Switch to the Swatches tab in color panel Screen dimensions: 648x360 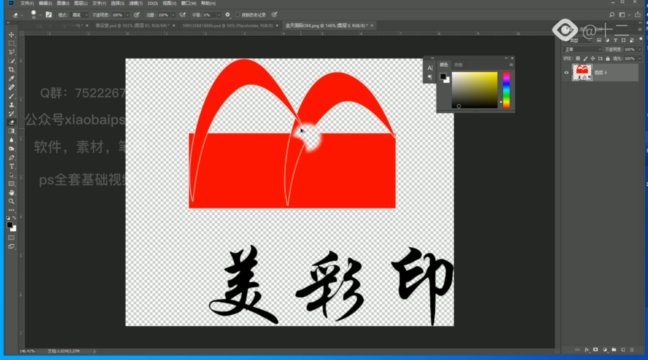point(458,65)
